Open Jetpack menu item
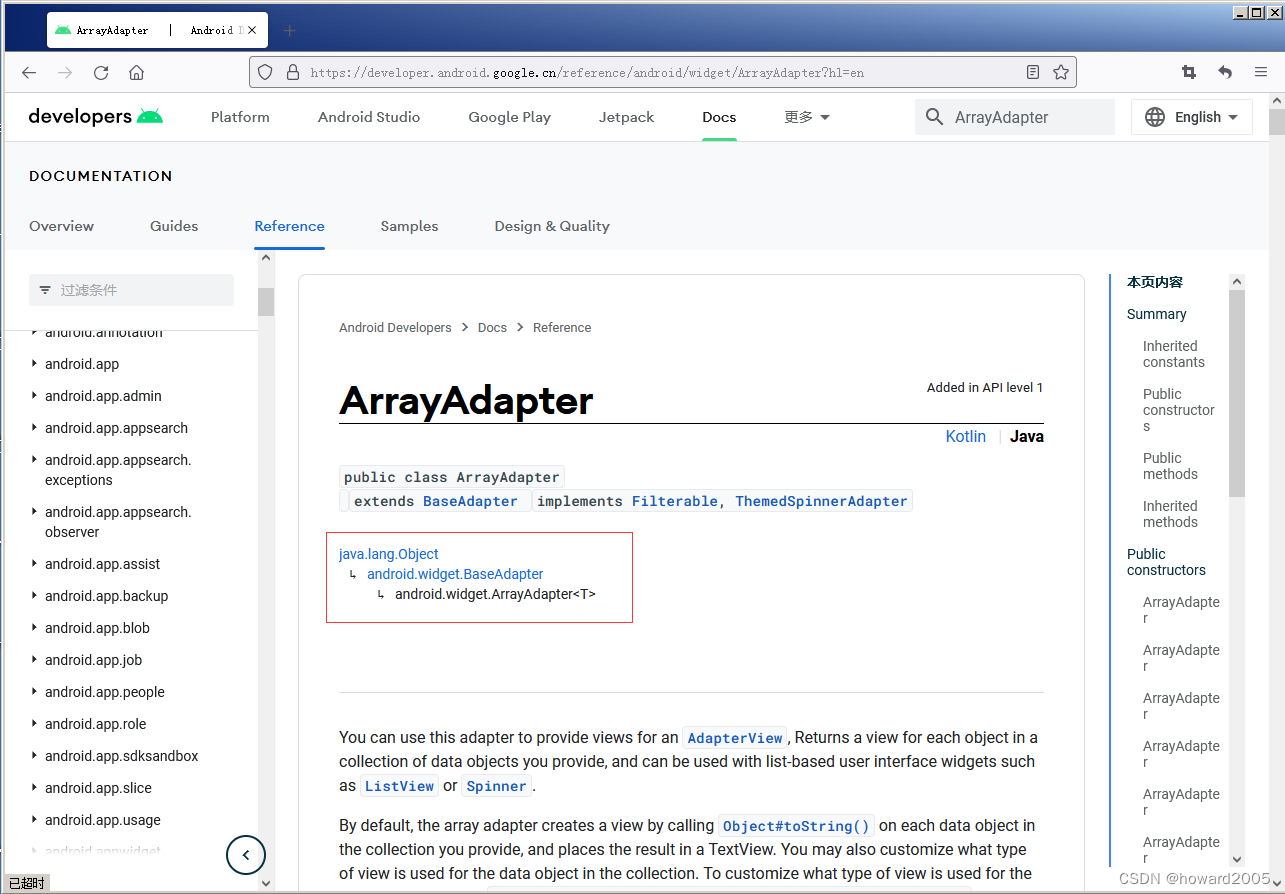 point(627,117)
